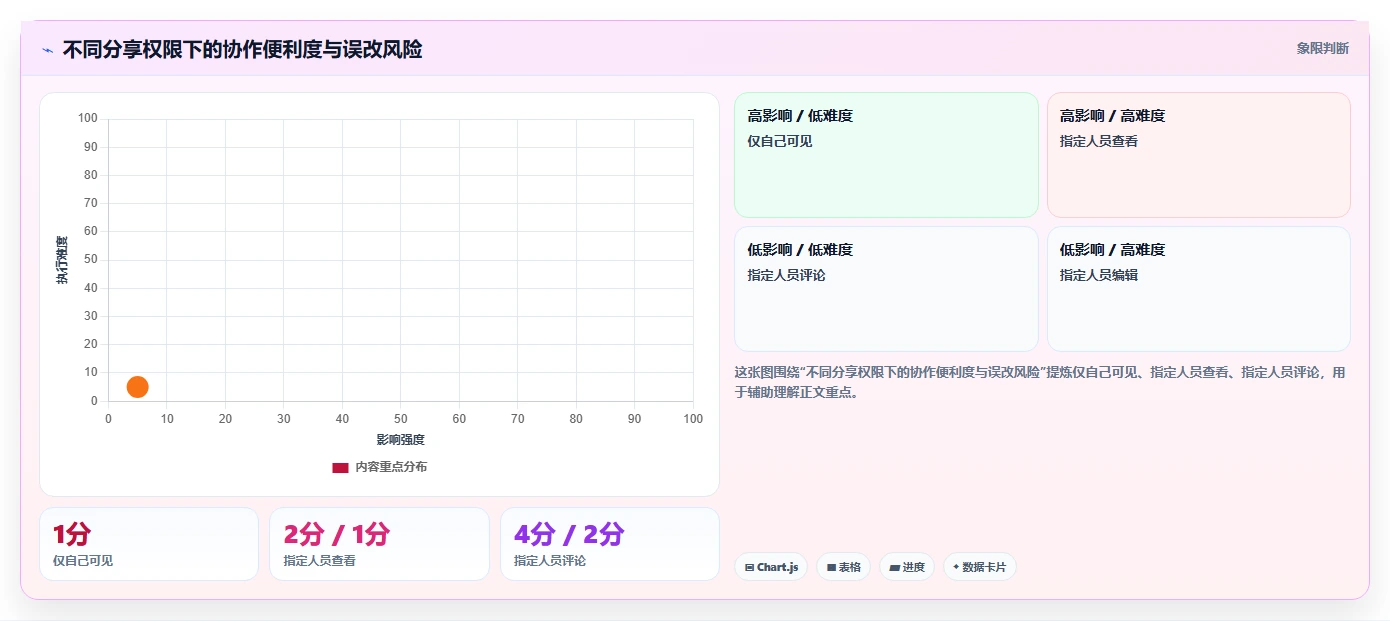Click the sparkle icon in 数据卡片 tag
Viewport: 1390px width, 621px height.
pyautogui.click(x=956, y=567)
